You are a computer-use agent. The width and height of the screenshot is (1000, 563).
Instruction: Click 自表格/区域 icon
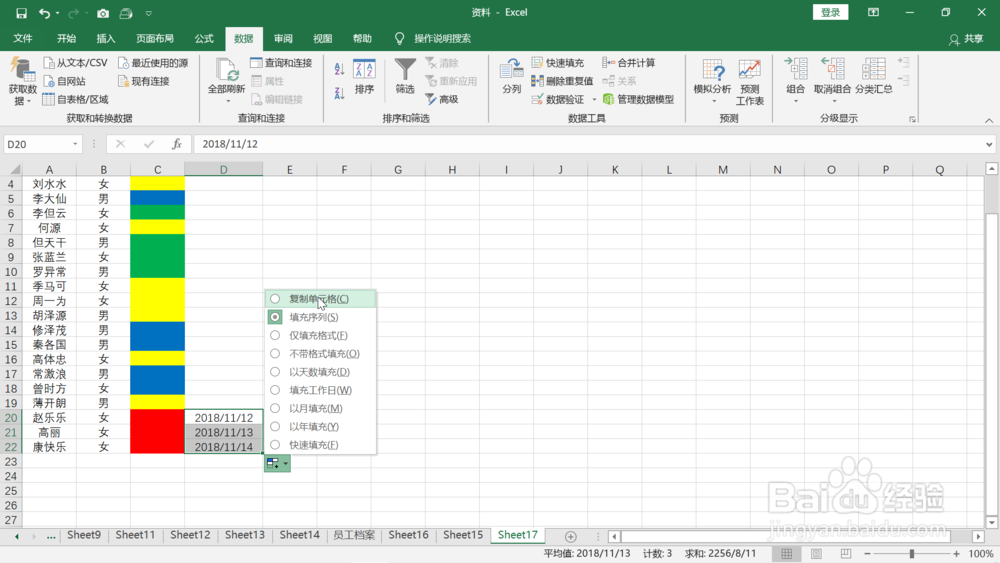tap(48, 99)
